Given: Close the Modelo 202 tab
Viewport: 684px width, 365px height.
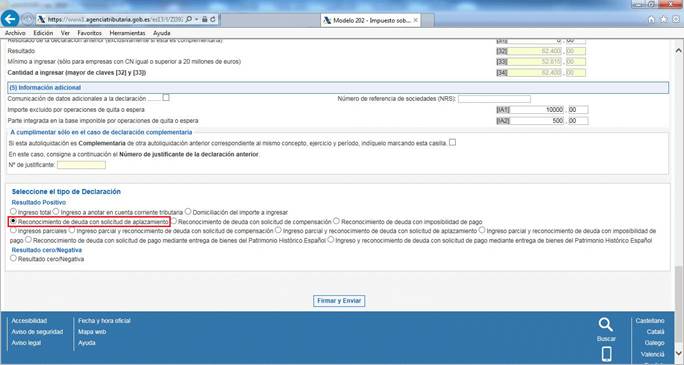Looking at the screenshot, I should (x=416, y=20).
